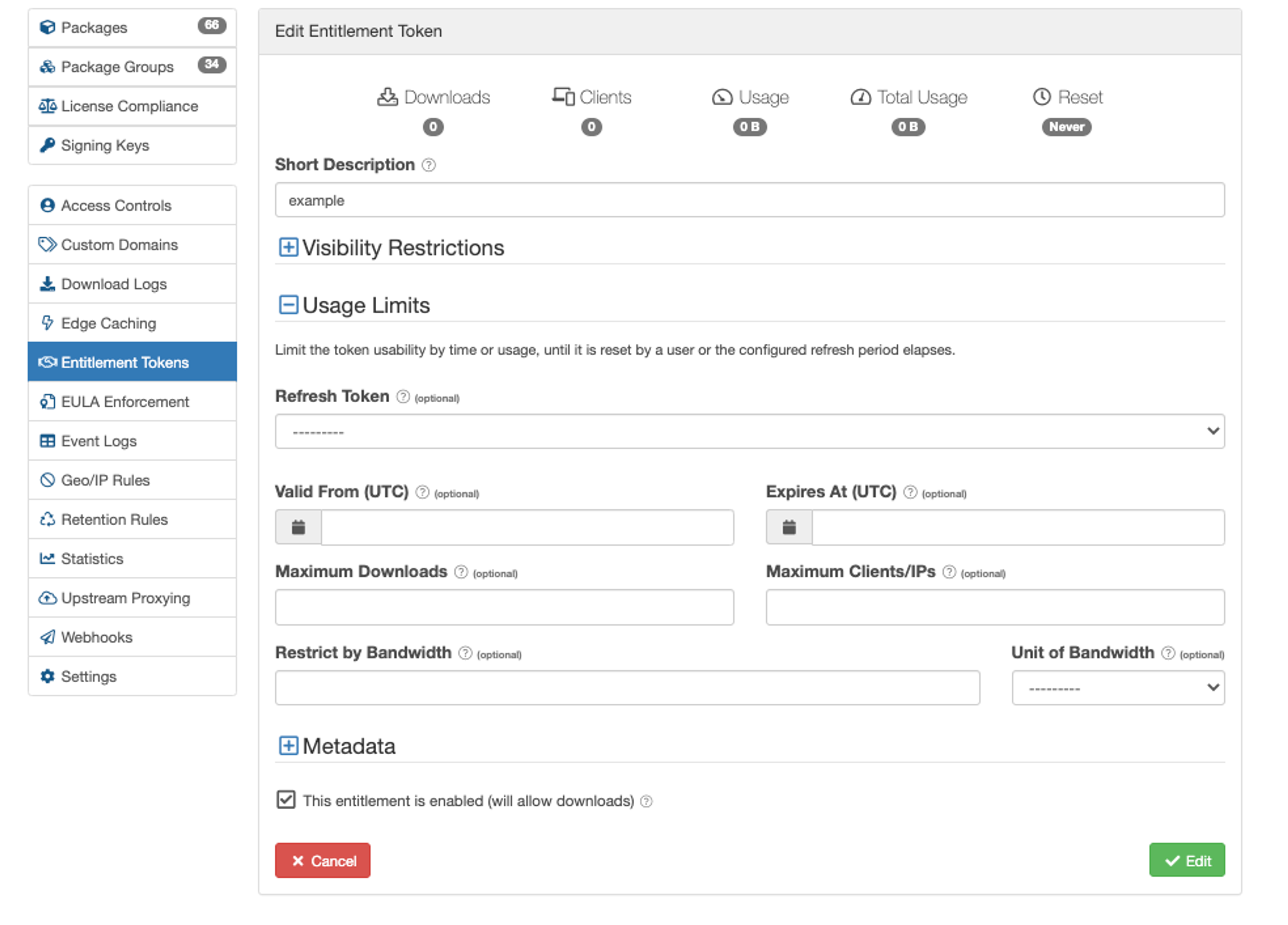Viewport: 1288px width, 925px height.
Task: Click the Valid From calendar icon
Action: click(298, 527)
